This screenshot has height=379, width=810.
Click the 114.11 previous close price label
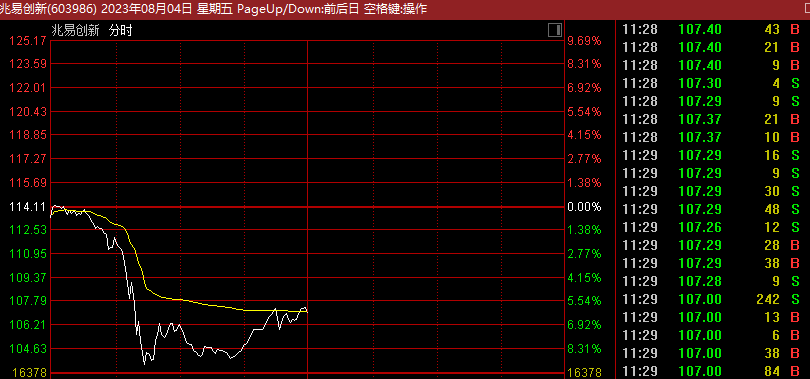click(28, 207)
